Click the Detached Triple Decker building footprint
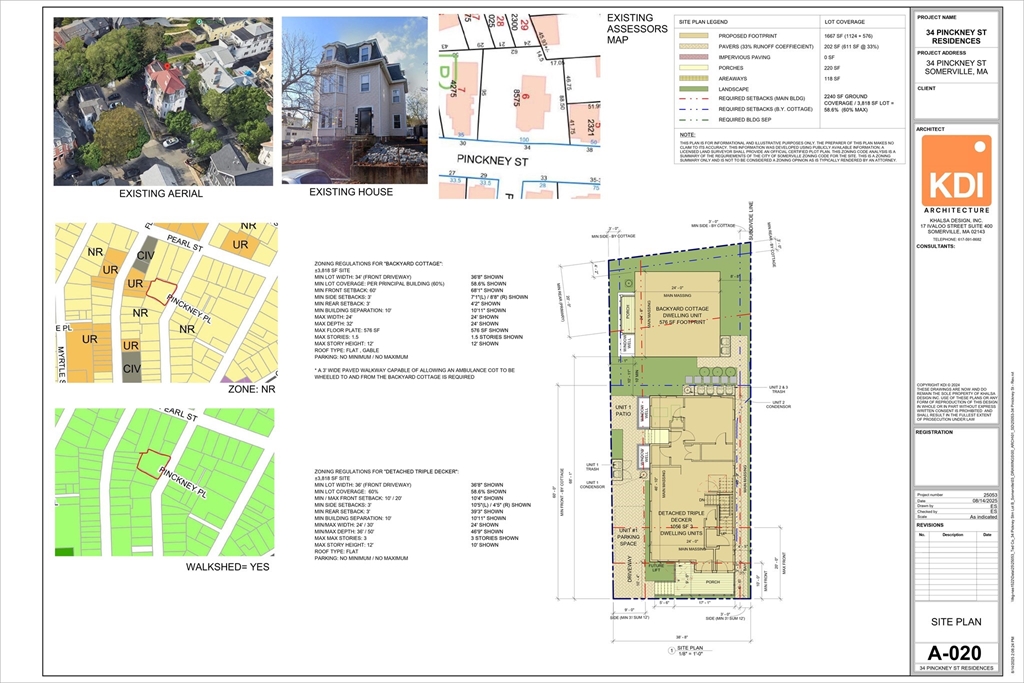Viewport: 1024px width, 683px height. click(x=701, y=510)
